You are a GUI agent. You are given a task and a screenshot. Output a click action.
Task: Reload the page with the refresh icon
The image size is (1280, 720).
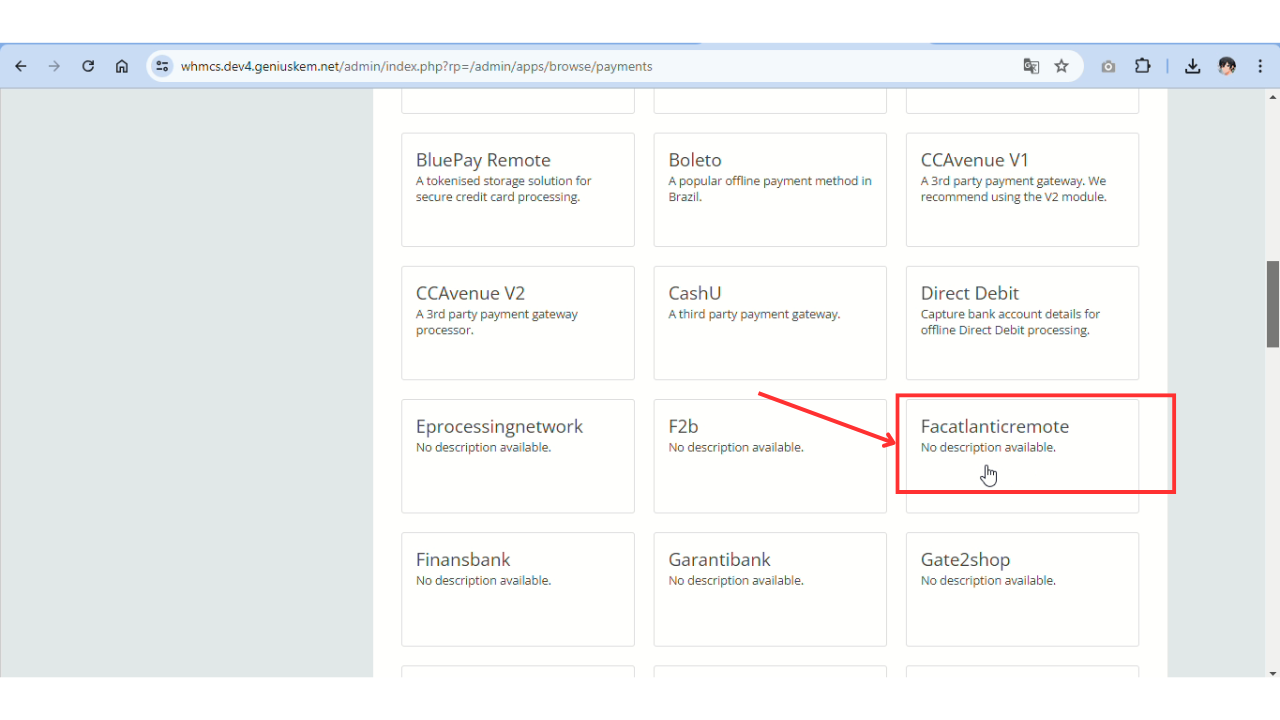click(x=88, y=66)
